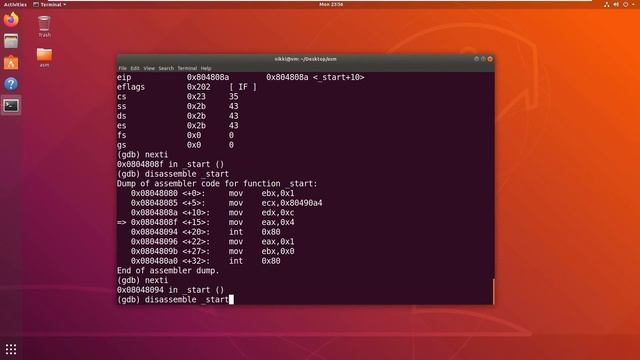Click the terminal title bar text
The image size is (640, 360).
point(305,59)
